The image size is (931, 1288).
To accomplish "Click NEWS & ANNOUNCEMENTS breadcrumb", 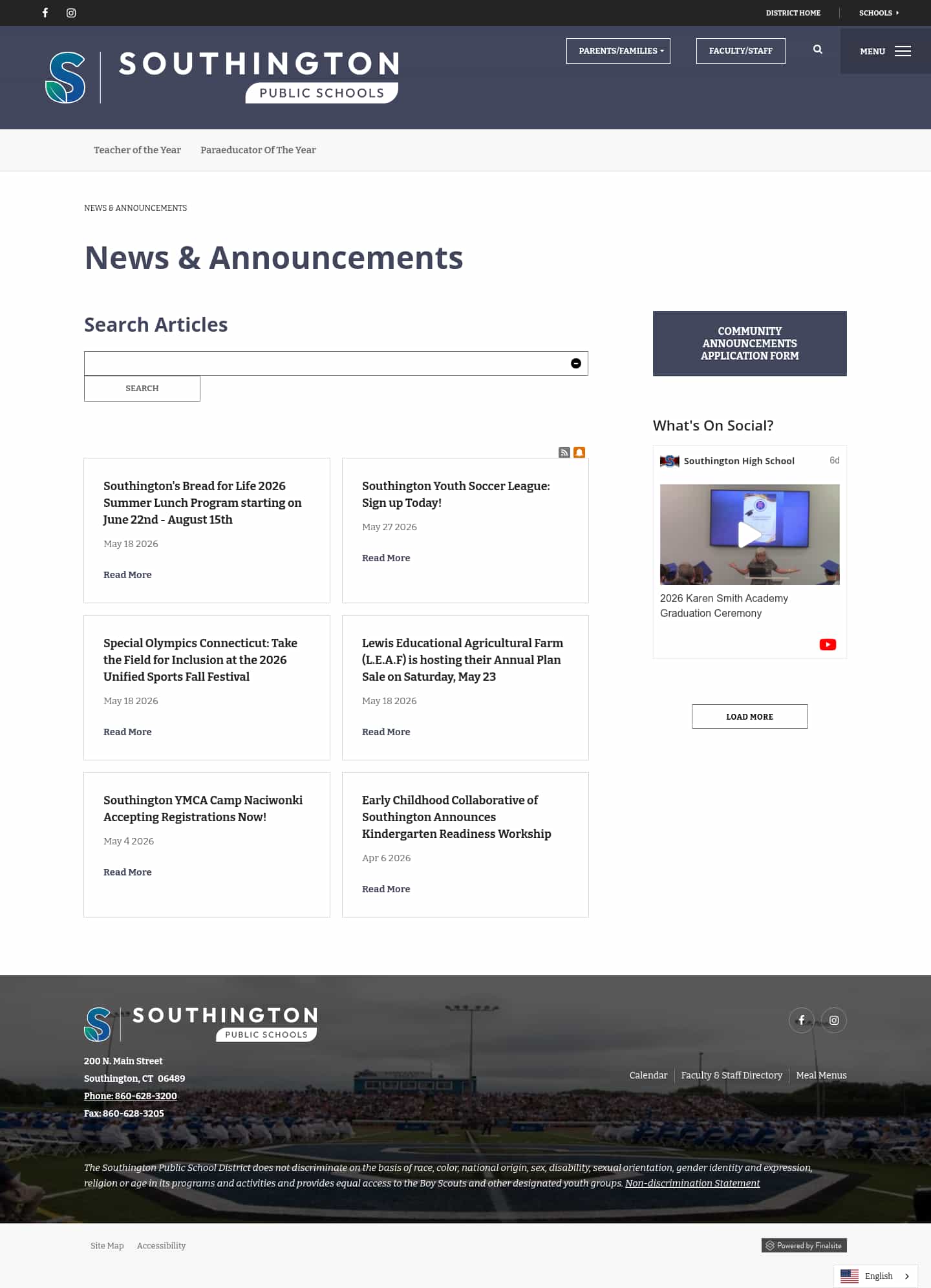I will click(x=135, y=208).
